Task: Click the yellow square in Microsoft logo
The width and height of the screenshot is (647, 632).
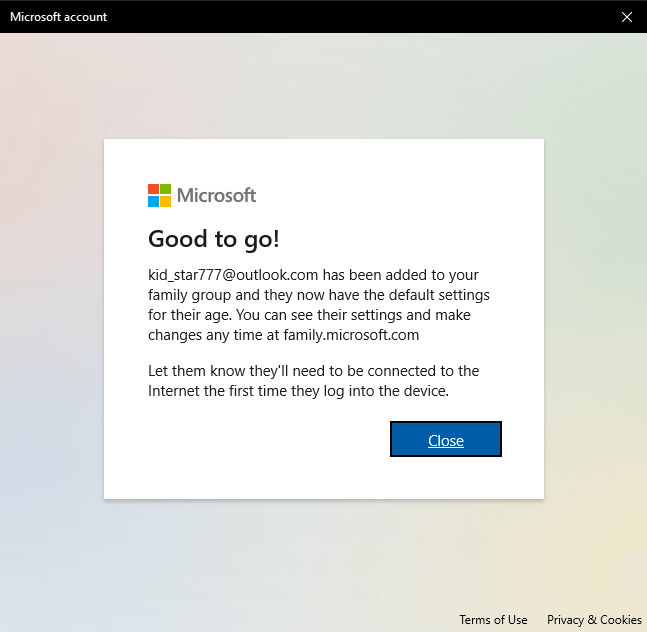Action: coord(166,201)
